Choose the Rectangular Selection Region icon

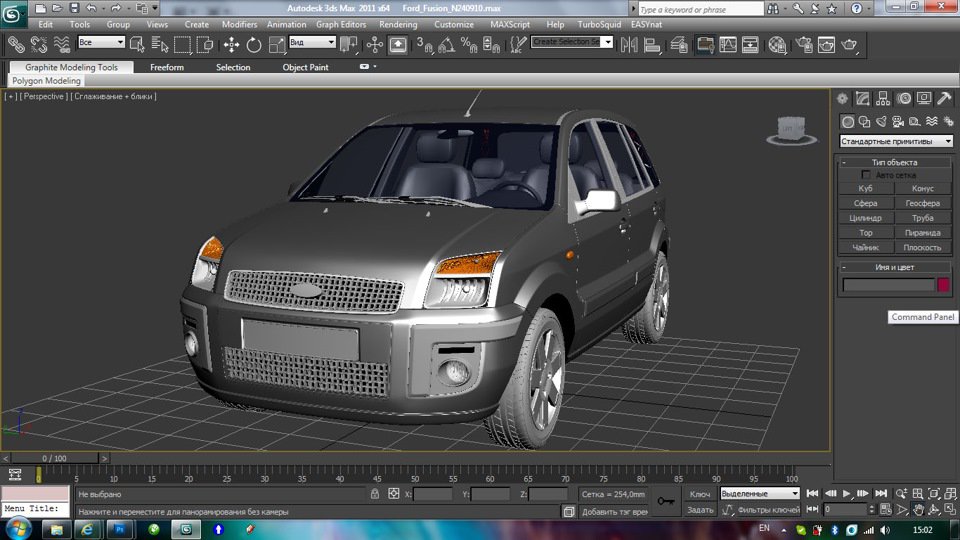[182, 45]
